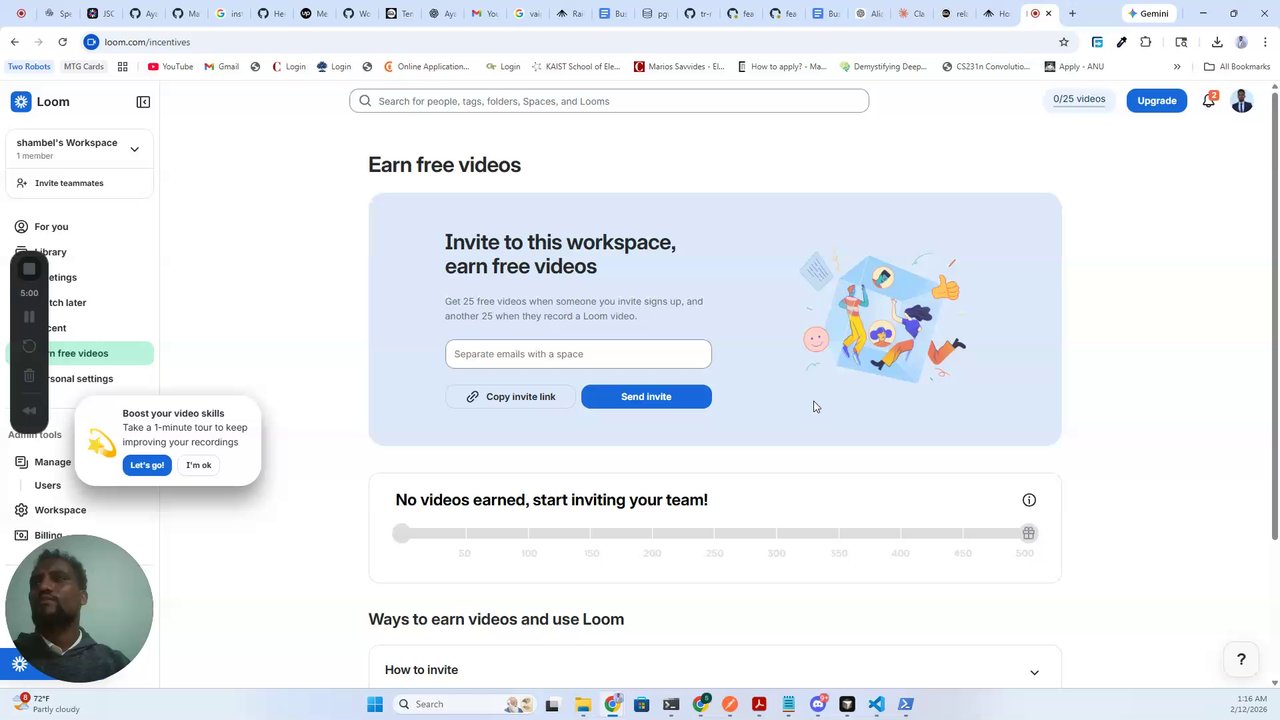Open the MTG Cards bookmark folder

click(83, 67)
